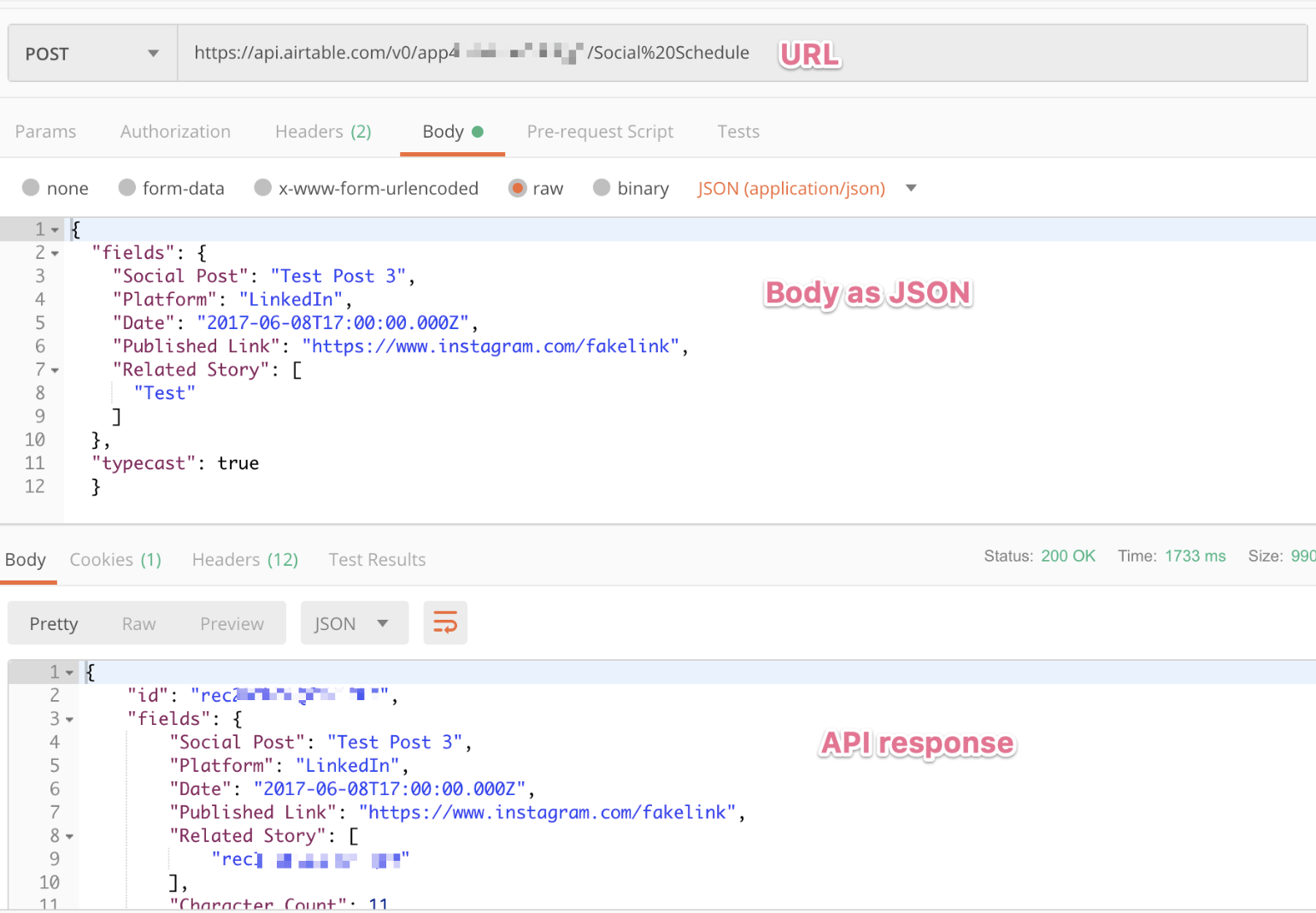Click the 200 OK status text
This screenshot has height=913, width=1316.
coord(1068,556)
